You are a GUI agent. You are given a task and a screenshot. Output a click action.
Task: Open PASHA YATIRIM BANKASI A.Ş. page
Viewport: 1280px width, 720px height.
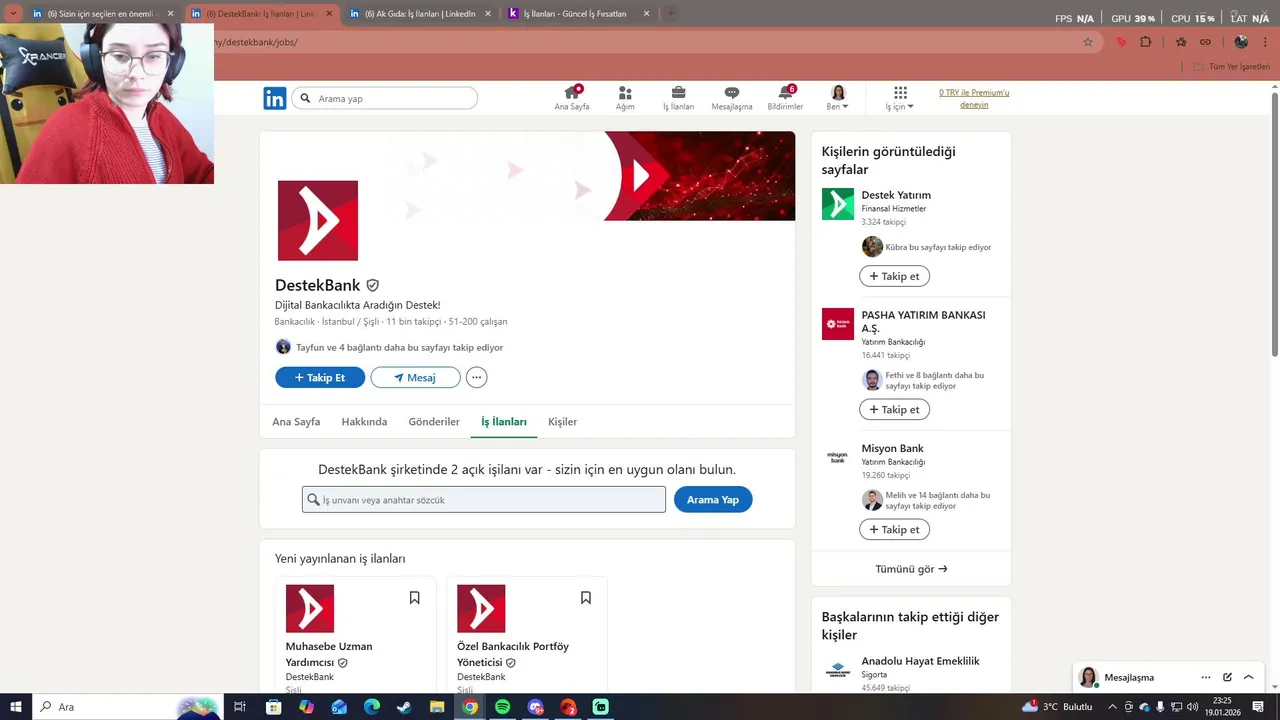click(x=923, y=321)
